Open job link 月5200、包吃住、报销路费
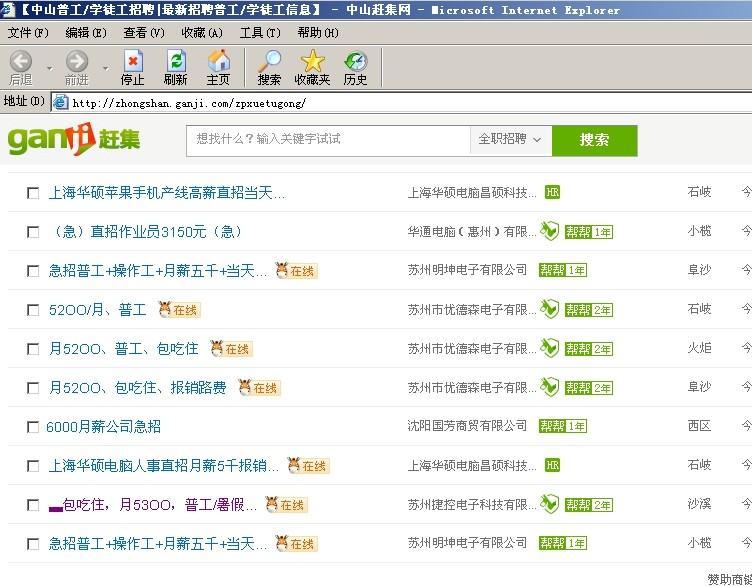This screenshot has height=586, width=752. coord(137,387)
